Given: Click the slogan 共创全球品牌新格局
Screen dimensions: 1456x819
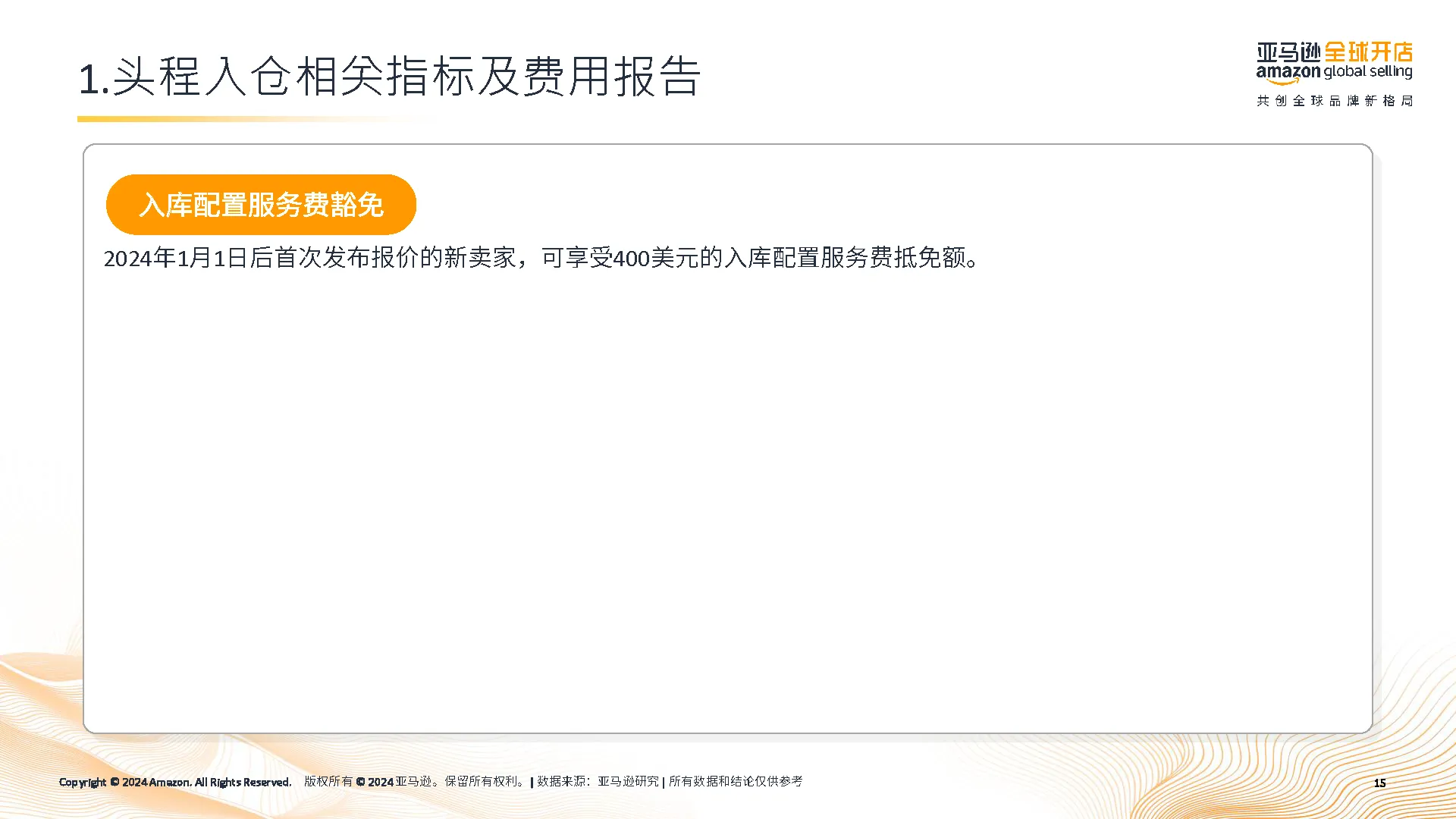Looking at the screenshot, I should pyautogui.click(x=1334, y=101).
